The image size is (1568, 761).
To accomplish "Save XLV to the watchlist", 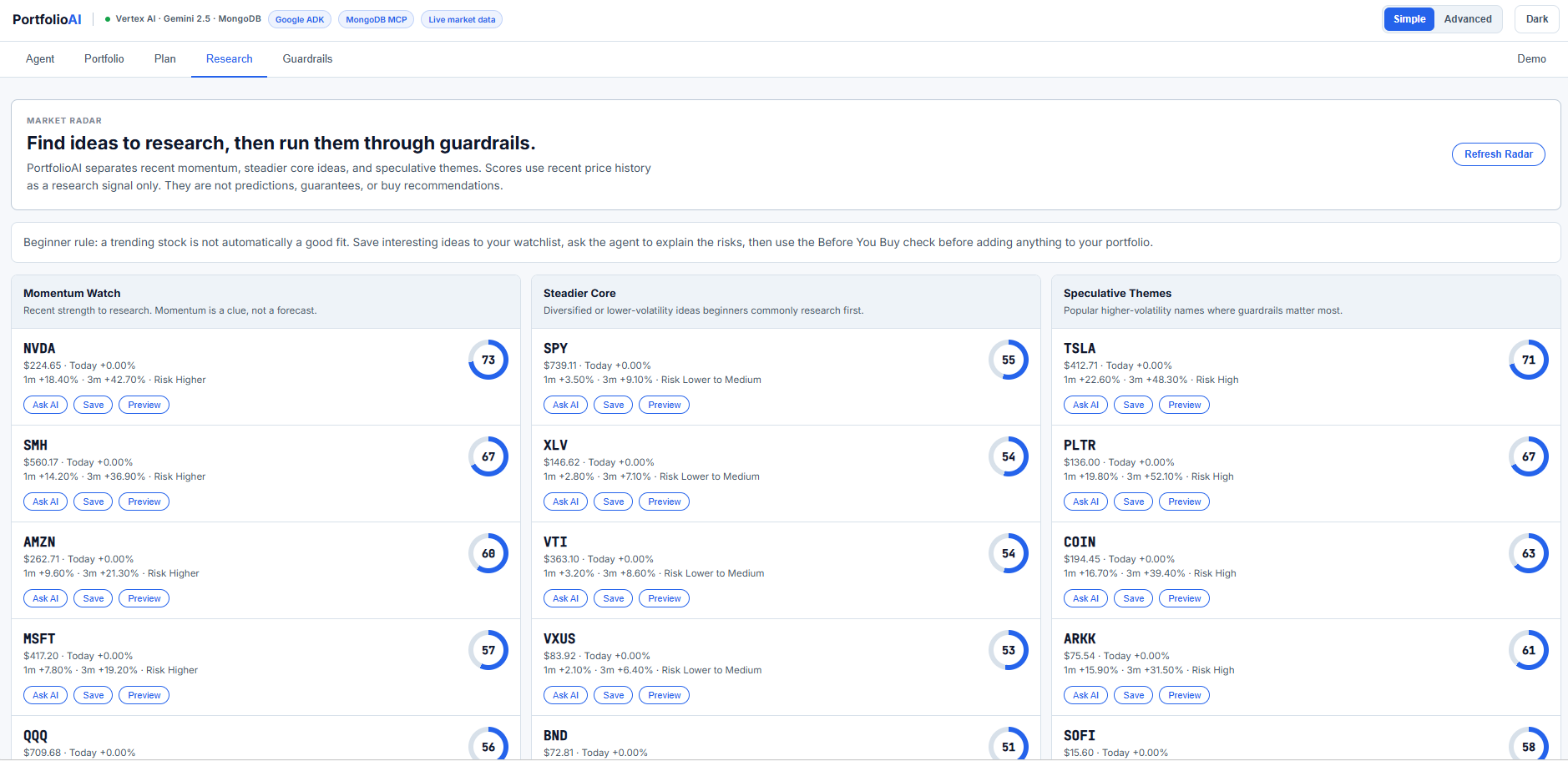I will coord(614,501).
